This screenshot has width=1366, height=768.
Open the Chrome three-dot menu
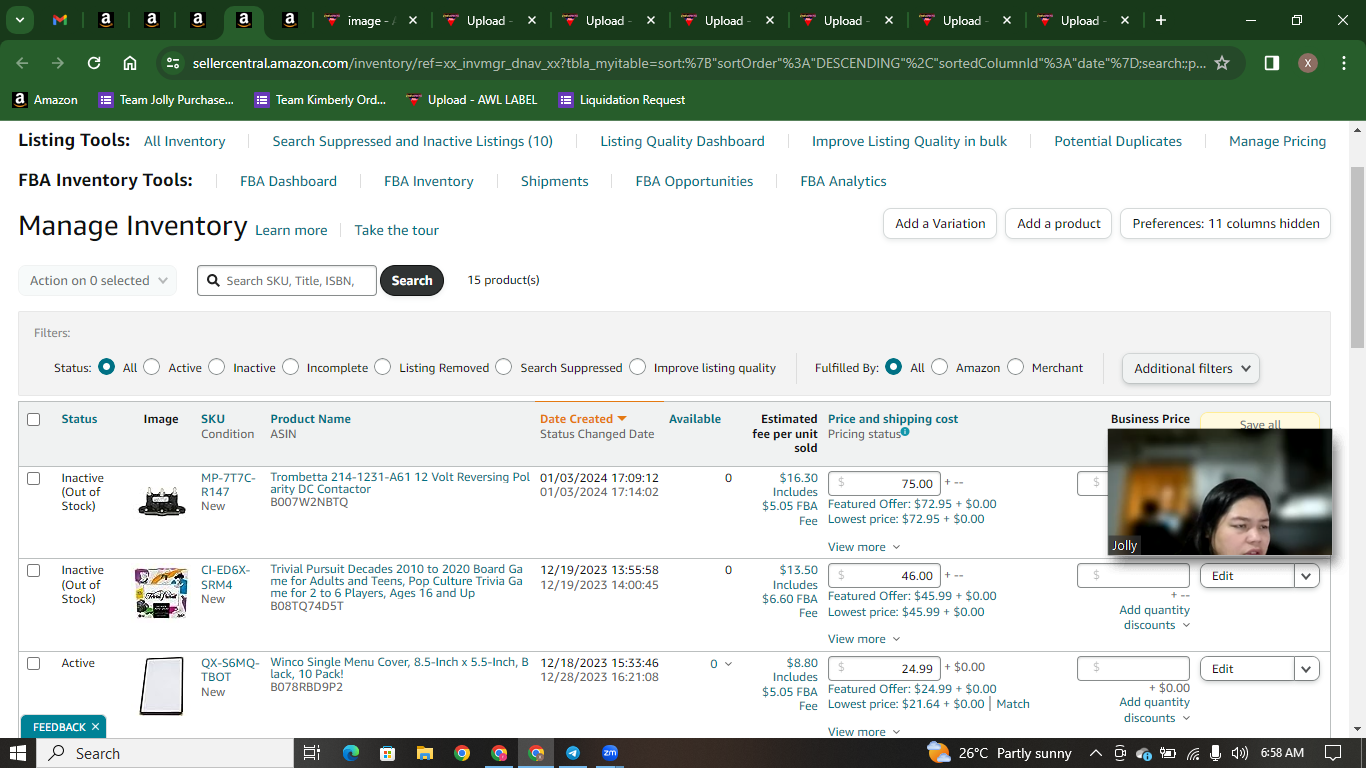[1343, 63]
